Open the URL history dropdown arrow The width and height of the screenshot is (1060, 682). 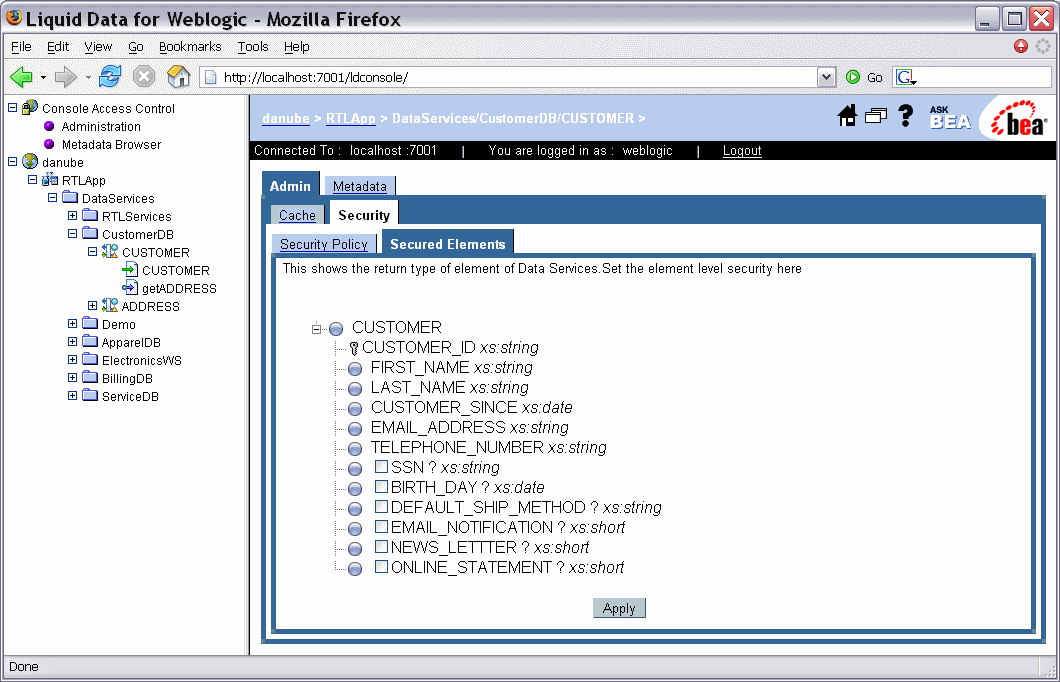pyautogui.click(x=826, y=77)
